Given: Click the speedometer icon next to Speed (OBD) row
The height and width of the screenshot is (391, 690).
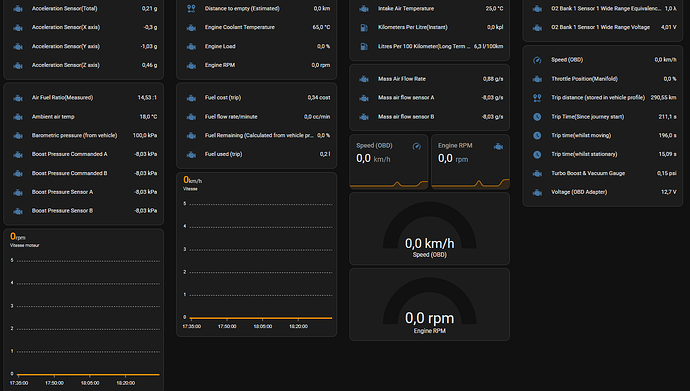Looking at the screenshot, I should pos(537,60).
